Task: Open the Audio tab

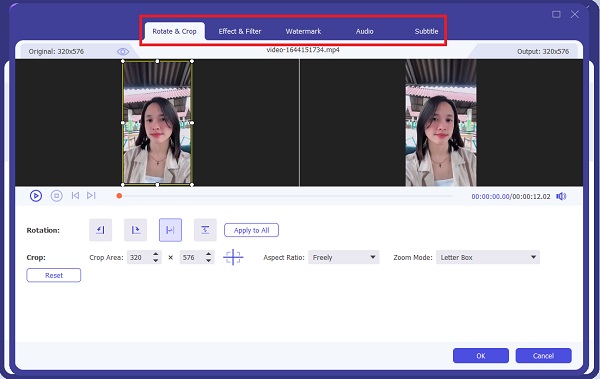Action: [365, 31]
